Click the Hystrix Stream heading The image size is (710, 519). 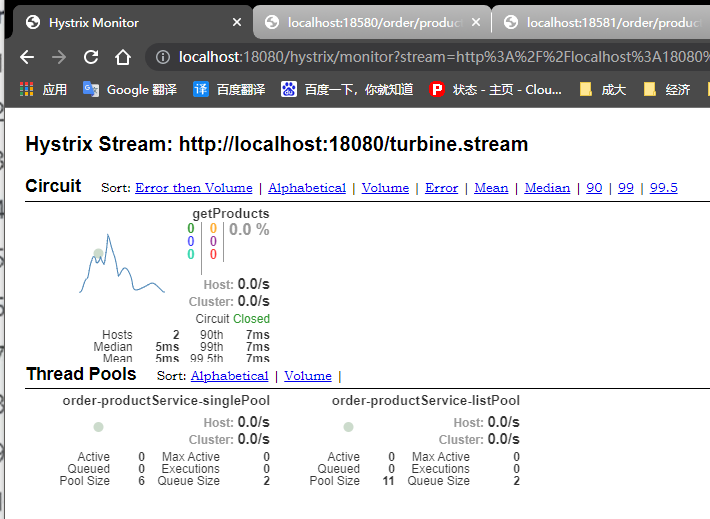click(277, 144)
